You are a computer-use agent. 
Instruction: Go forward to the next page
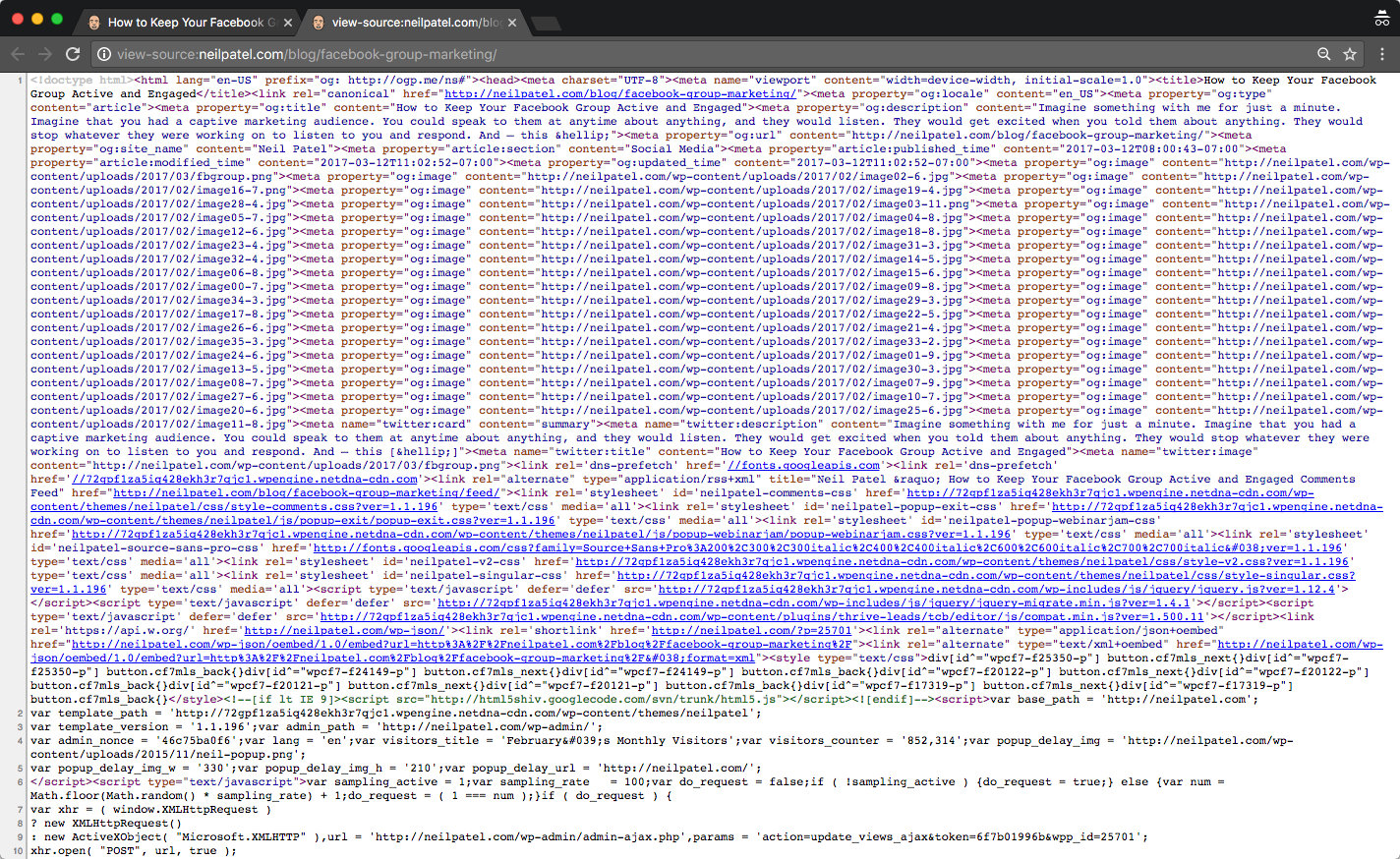coord(45,54)
